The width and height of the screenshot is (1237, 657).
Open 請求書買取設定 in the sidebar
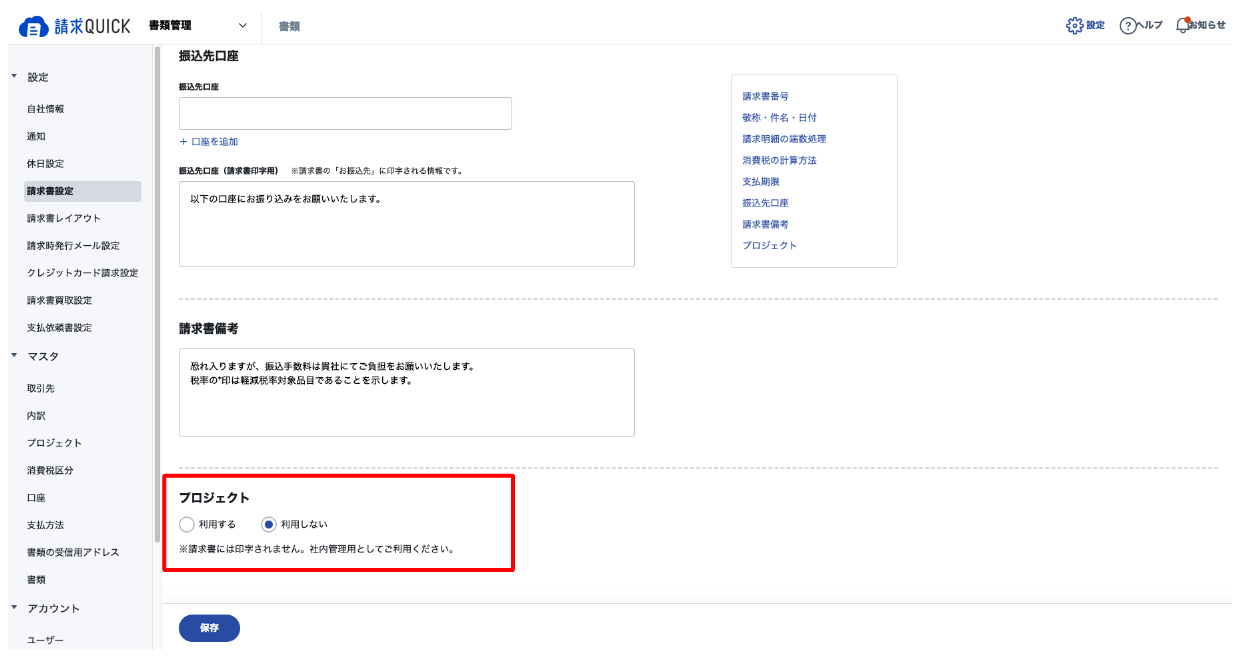tap(59, 300)
